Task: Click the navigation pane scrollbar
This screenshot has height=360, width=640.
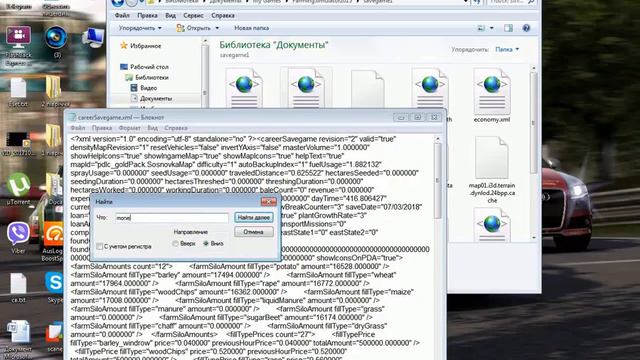Action: coord(204,73)
